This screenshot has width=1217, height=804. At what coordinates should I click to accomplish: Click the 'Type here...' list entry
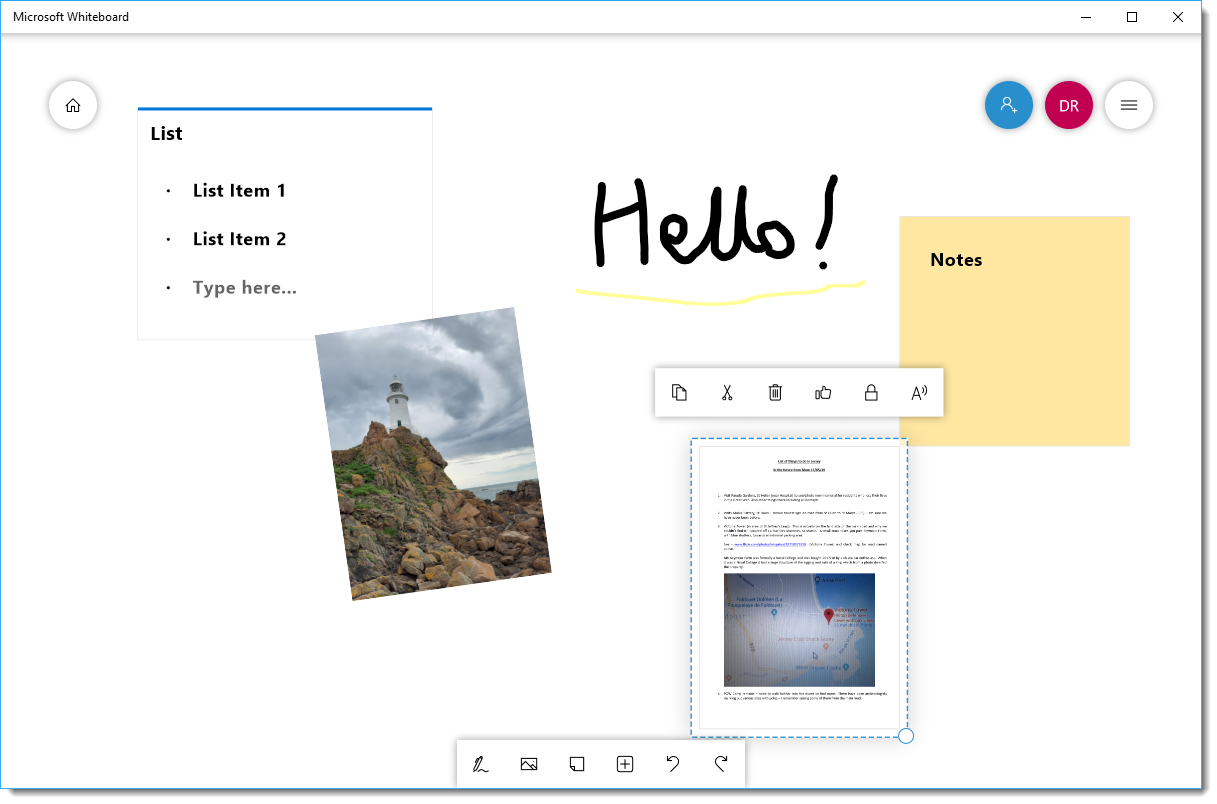click(245, 288)
